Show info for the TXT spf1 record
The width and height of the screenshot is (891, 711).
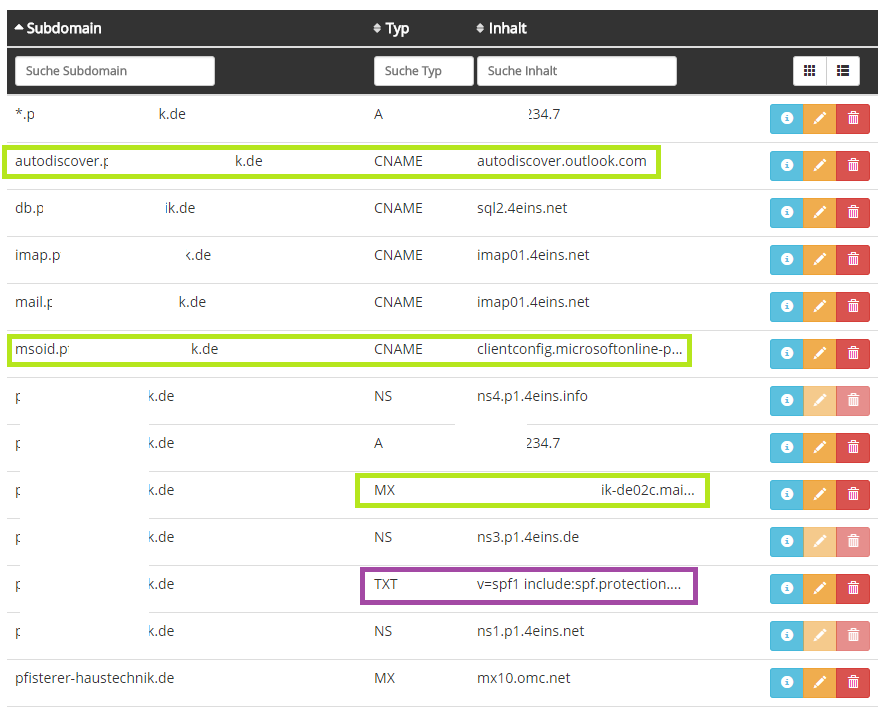[x=786, y=589]
